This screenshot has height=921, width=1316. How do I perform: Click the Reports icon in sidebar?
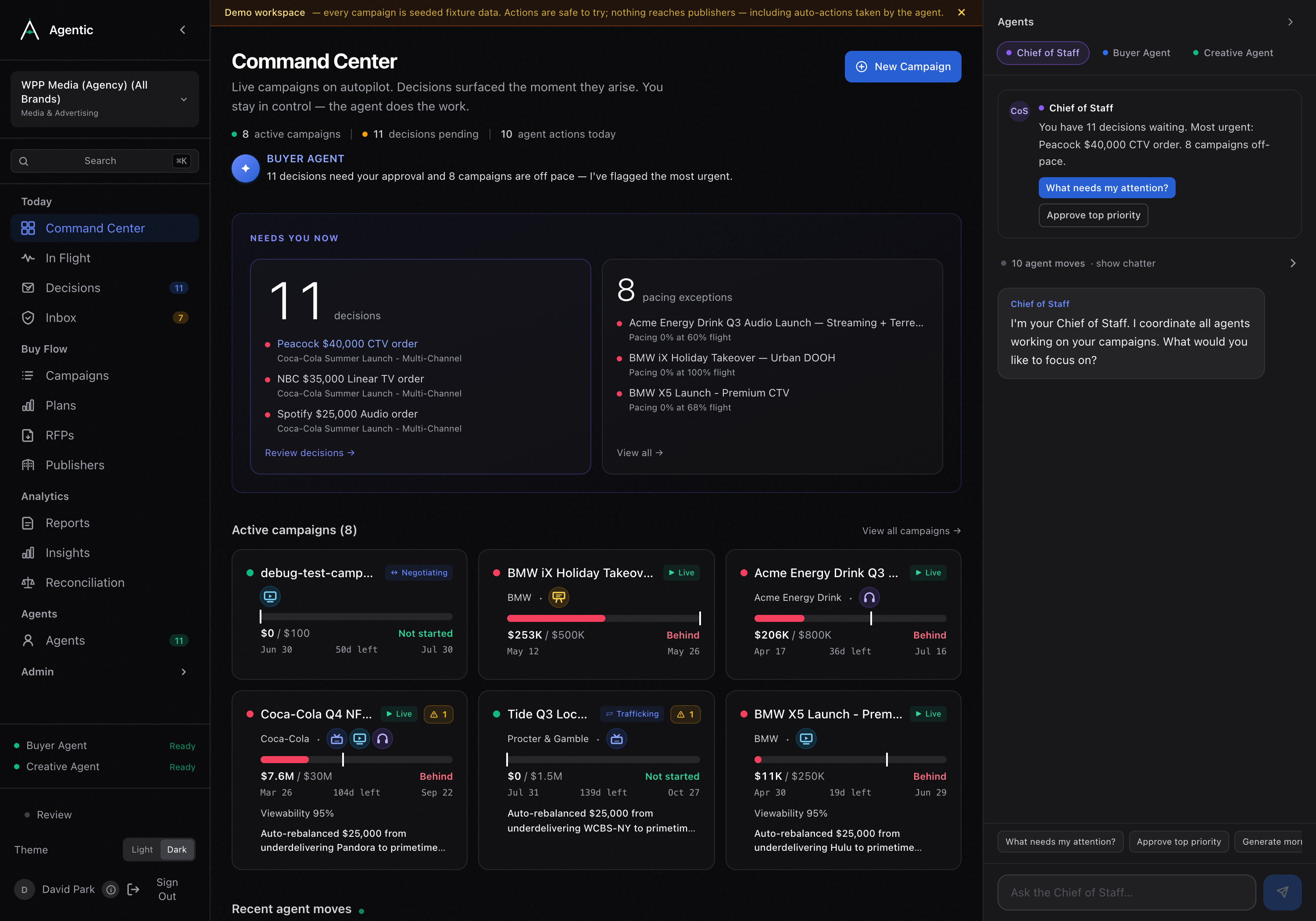point(28,523)
